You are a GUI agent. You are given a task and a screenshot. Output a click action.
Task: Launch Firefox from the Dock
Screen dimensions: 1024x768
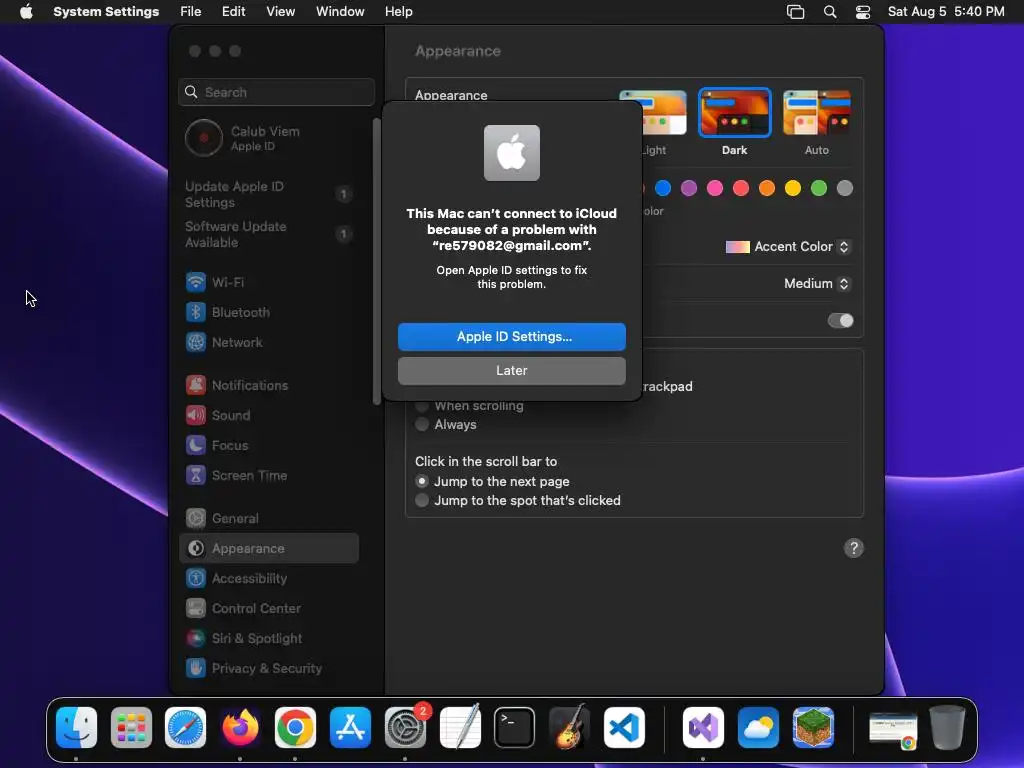(x=240, y=727)
